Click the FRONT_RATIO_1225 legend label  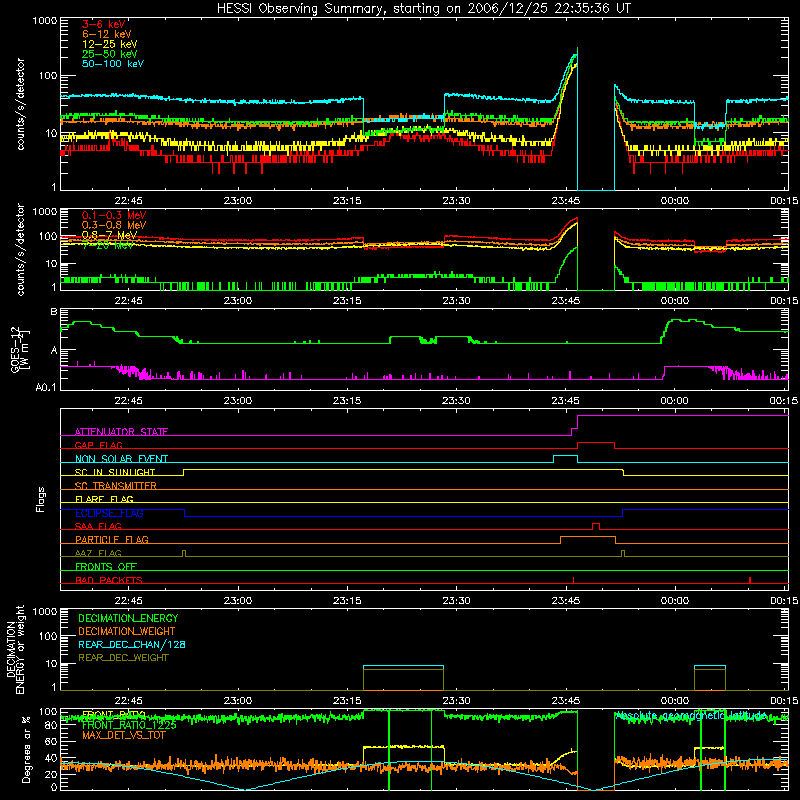click(x=129, y=725)
